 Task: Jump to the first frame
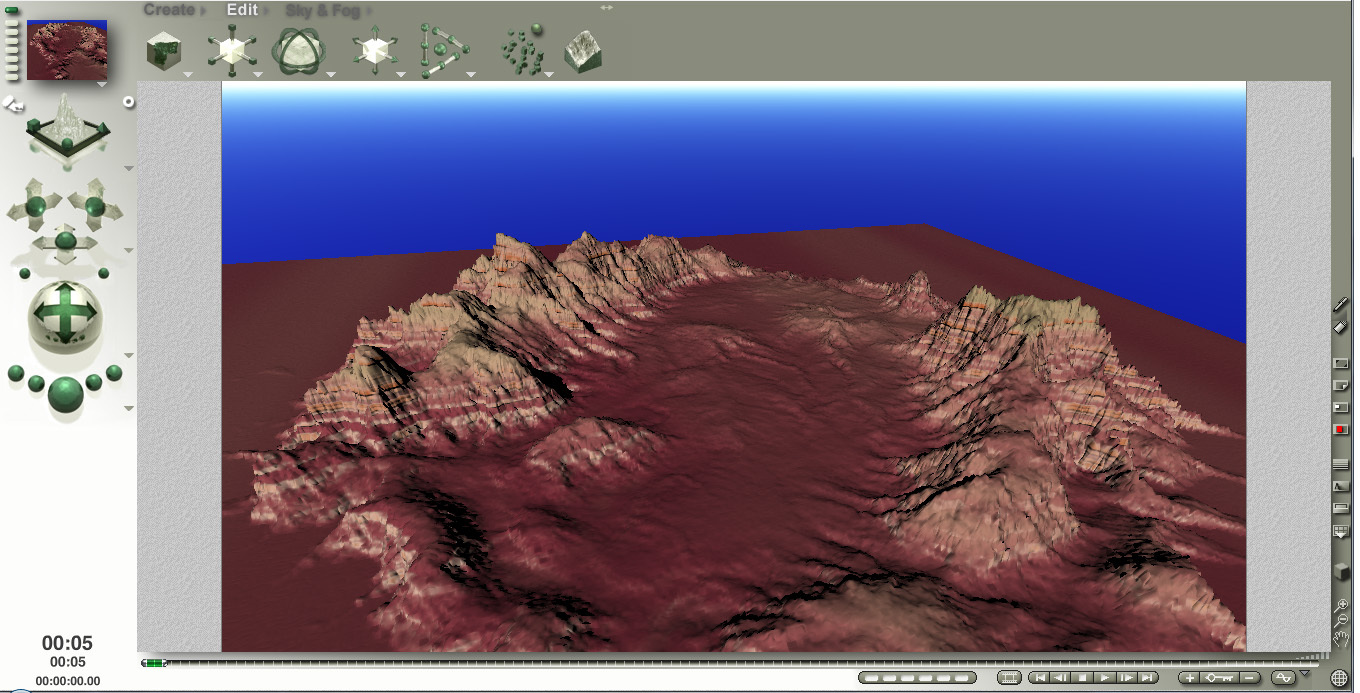click(1039, 677)
